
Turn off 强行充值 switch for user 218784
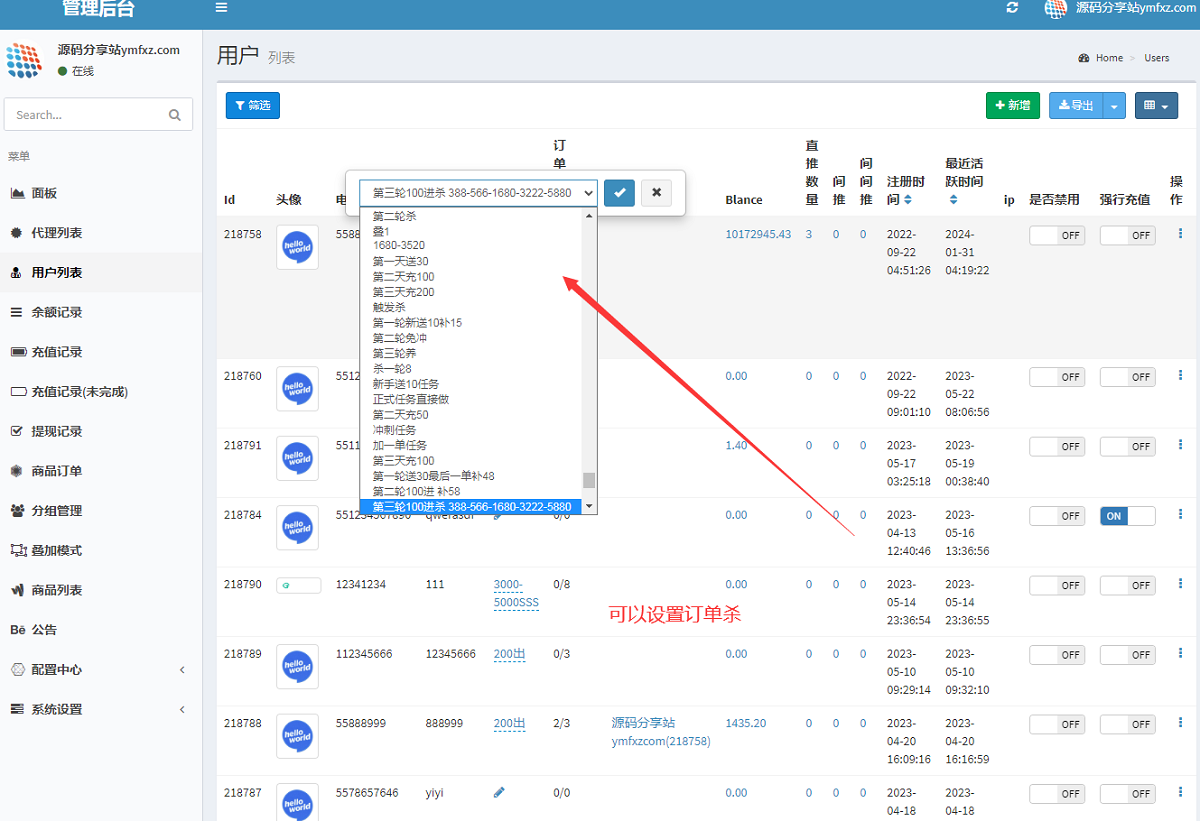coord(1127,516)
